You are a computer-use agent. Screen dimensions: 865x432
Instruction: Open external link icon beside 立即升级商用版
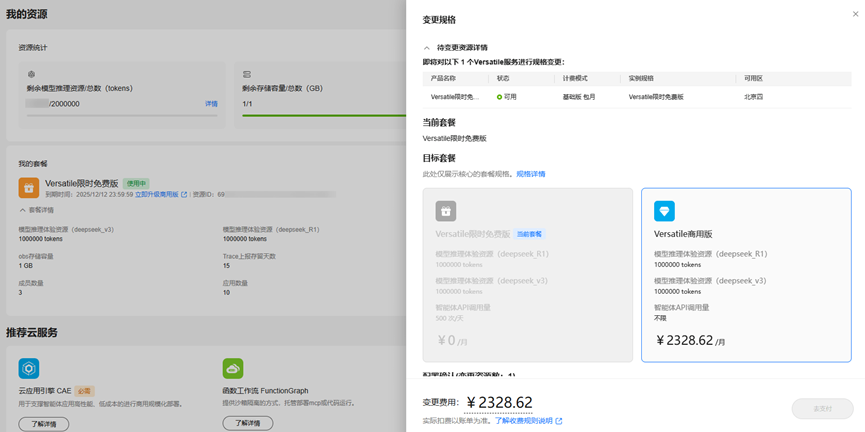184,194
